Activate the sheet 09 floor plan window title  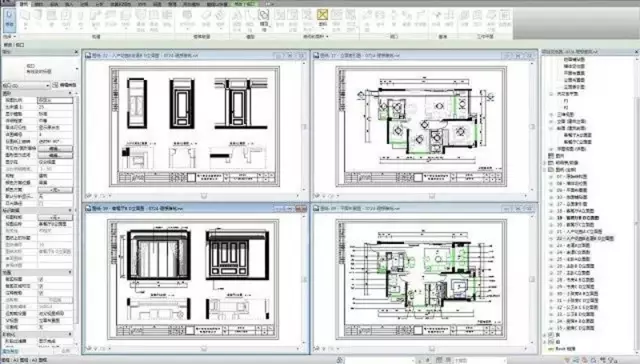[361, 209]
